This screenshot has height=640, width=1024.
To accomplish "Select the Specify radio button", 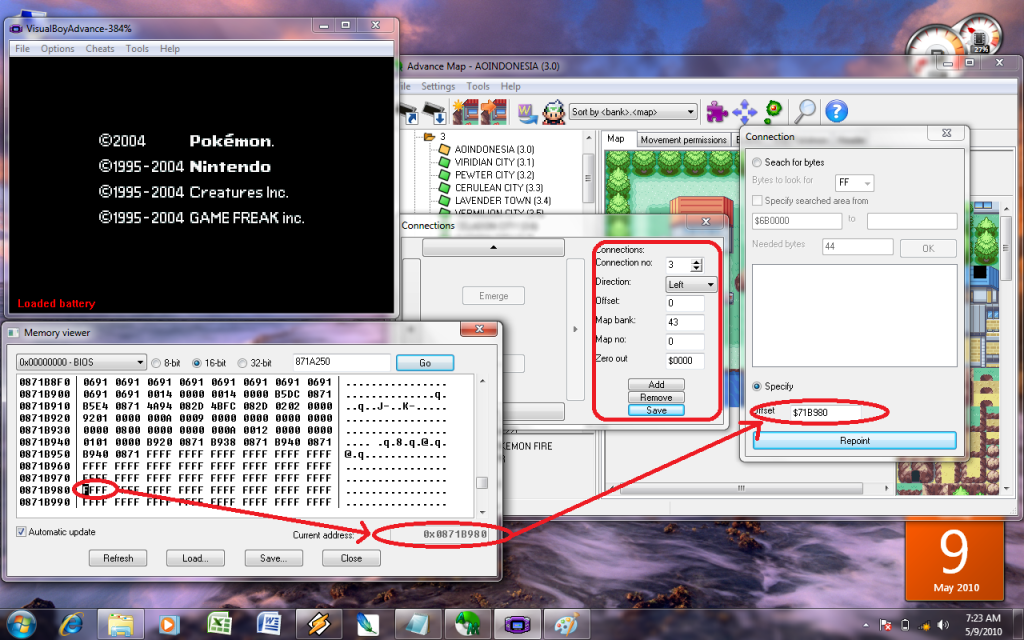I will [757, 387].
